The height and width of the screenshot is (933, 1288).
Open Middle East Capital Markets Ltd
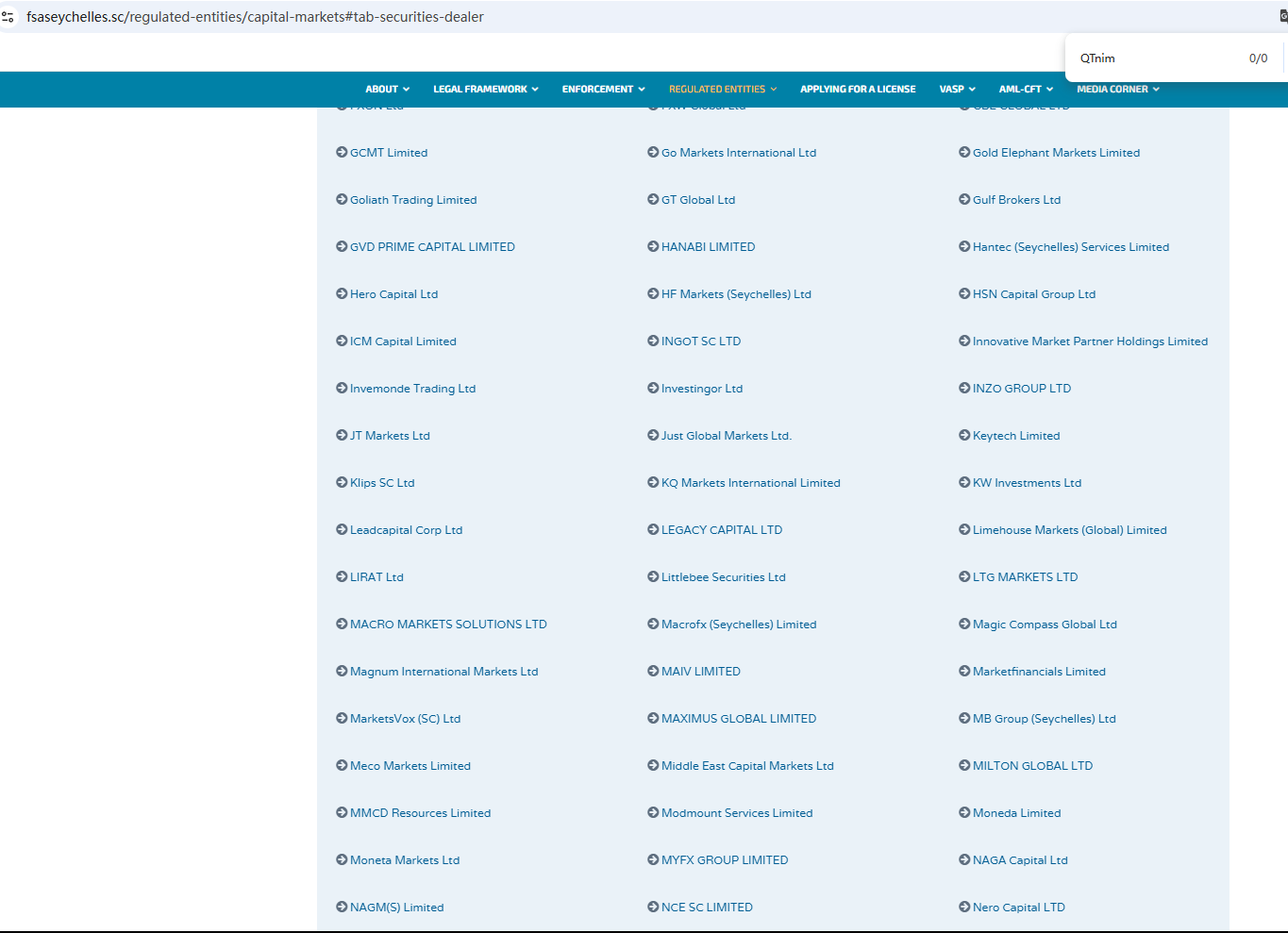pos(747,766)
